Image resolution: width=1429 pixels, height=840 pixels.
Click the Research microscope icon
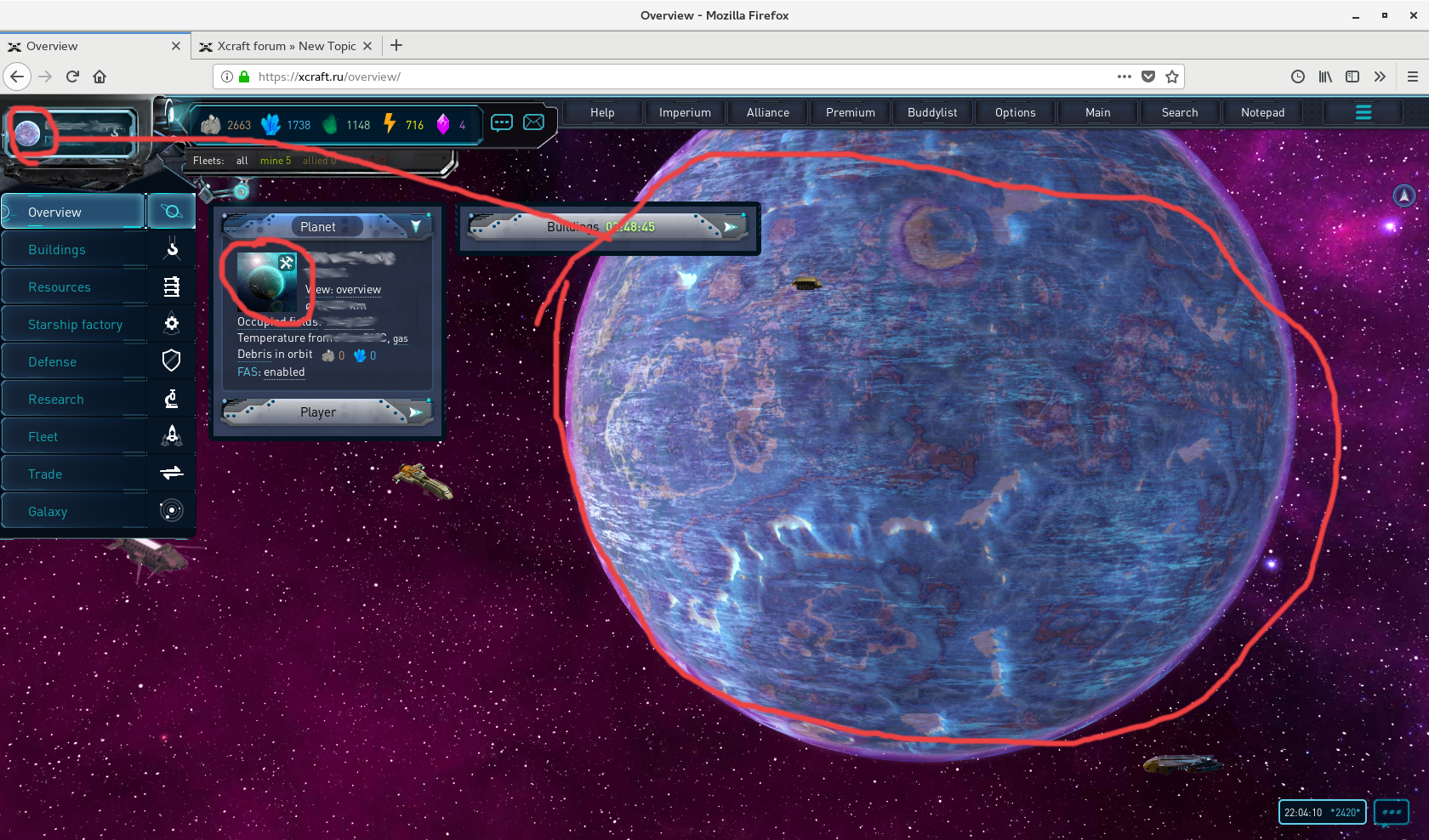tap(172, 399)
